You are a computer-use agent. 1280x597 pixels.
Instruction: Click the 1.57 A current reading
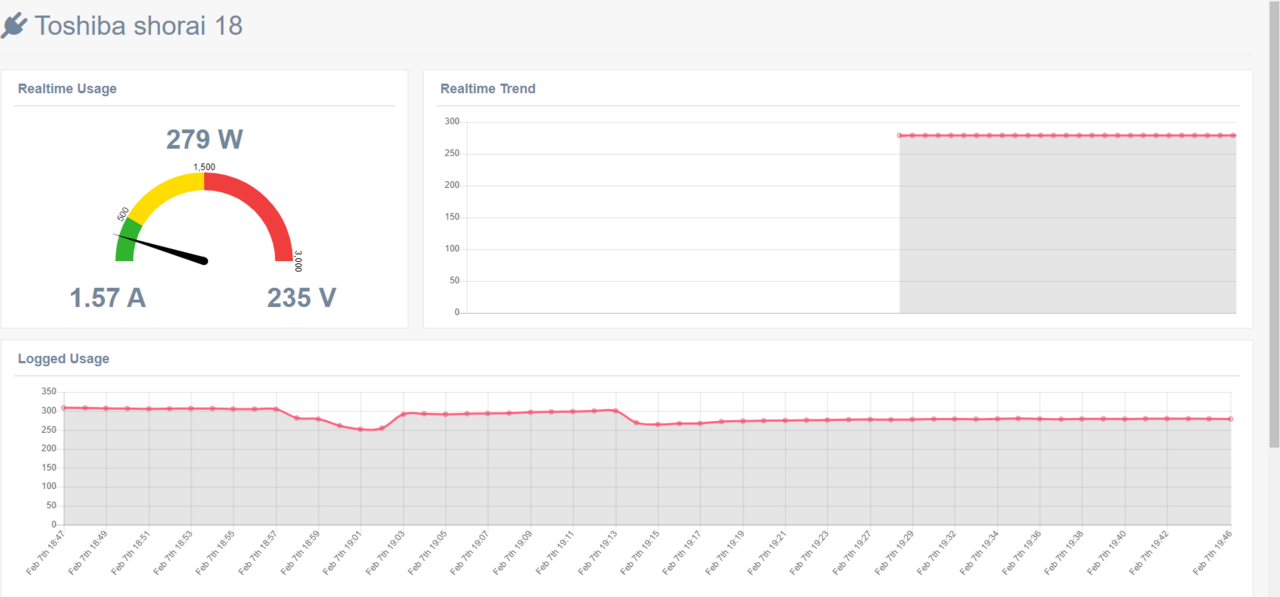[x=108, y=298]
